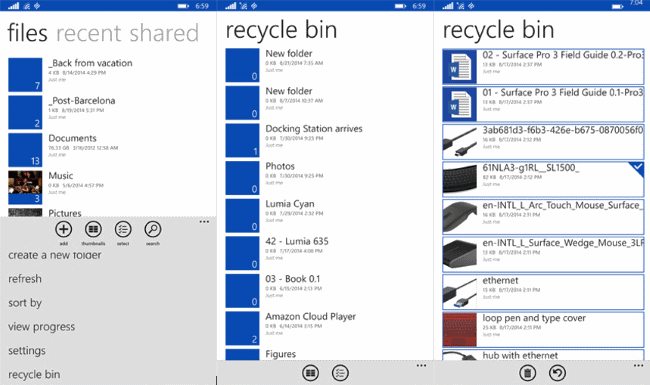Tap the 'Amazon Cloud Player' folder tile
This screenshot has width=650, height=385.
tap(243, 328)
